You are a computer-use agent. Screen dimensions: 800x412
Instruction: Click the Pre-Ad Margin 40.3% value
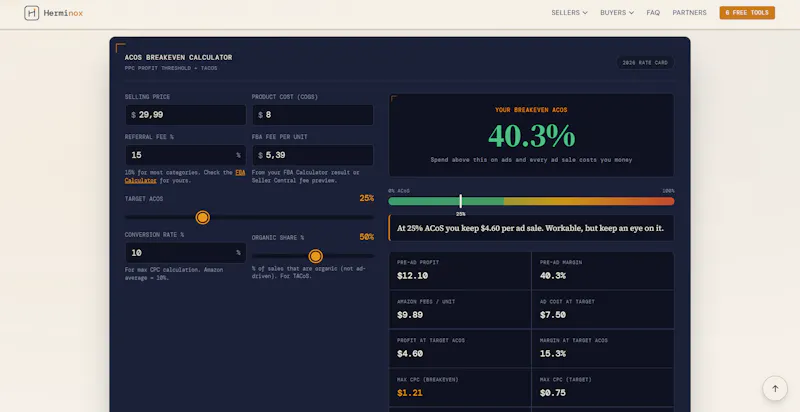[553, 276]
